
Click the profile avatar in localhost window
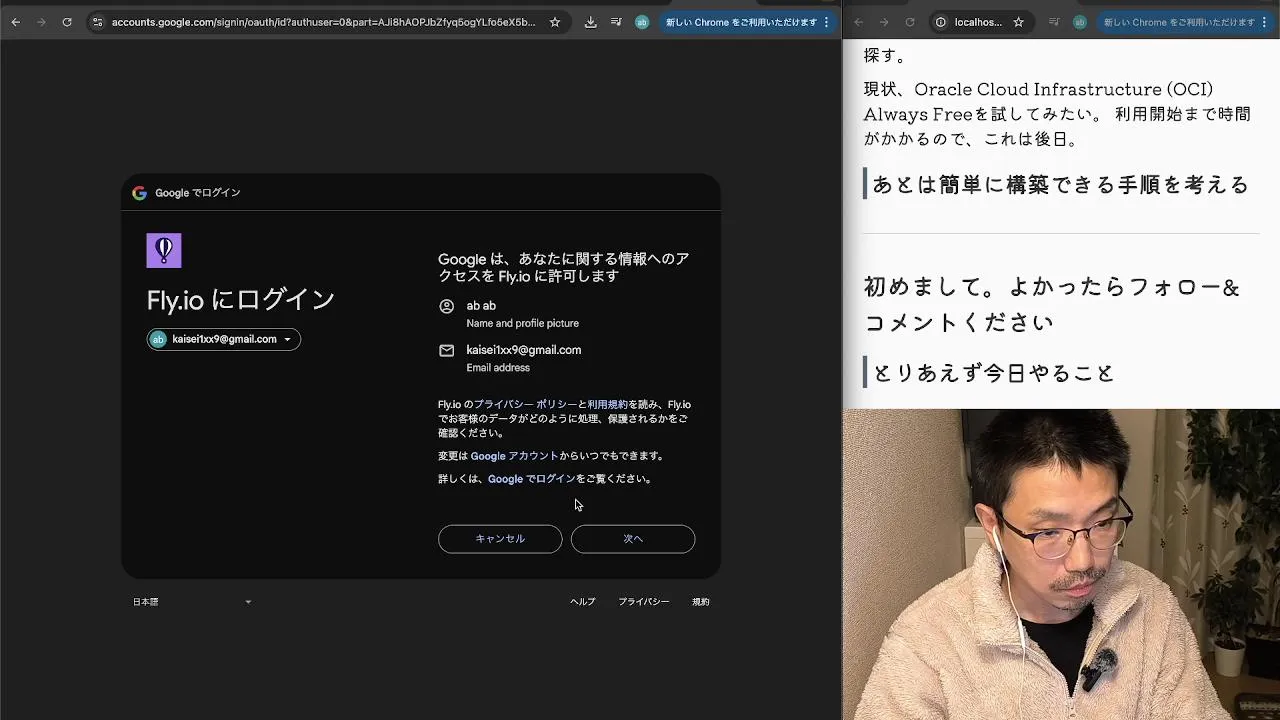(x=1080, y=22)
